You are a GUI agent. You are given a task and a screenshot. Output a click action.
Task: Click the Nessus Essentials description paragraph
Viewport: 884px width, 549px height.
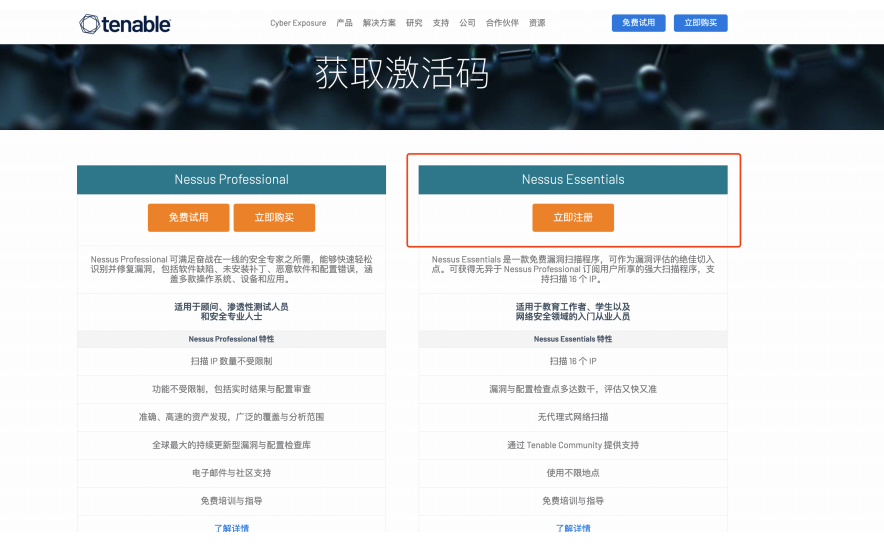573,269
